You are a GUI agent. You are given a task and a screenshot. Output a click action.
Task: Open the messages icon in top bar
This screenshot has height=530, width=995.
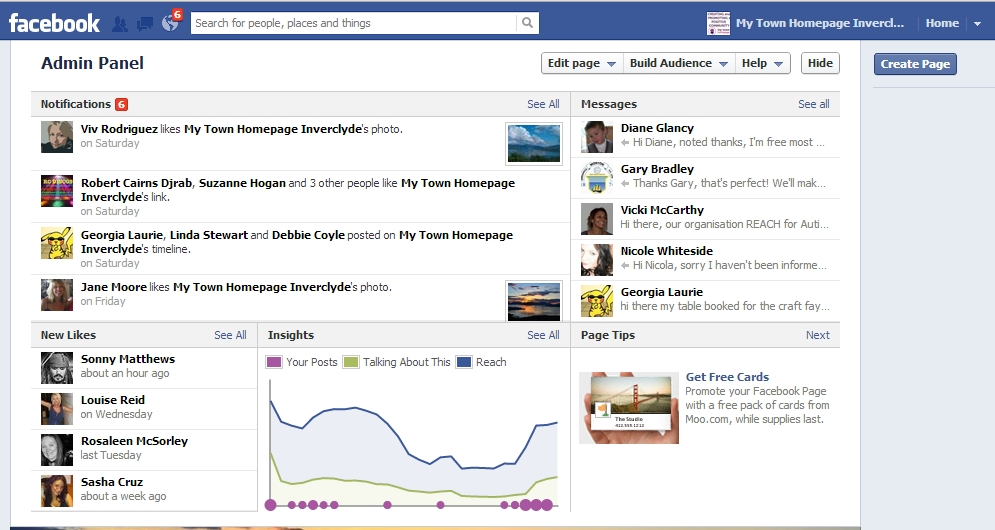145,24
